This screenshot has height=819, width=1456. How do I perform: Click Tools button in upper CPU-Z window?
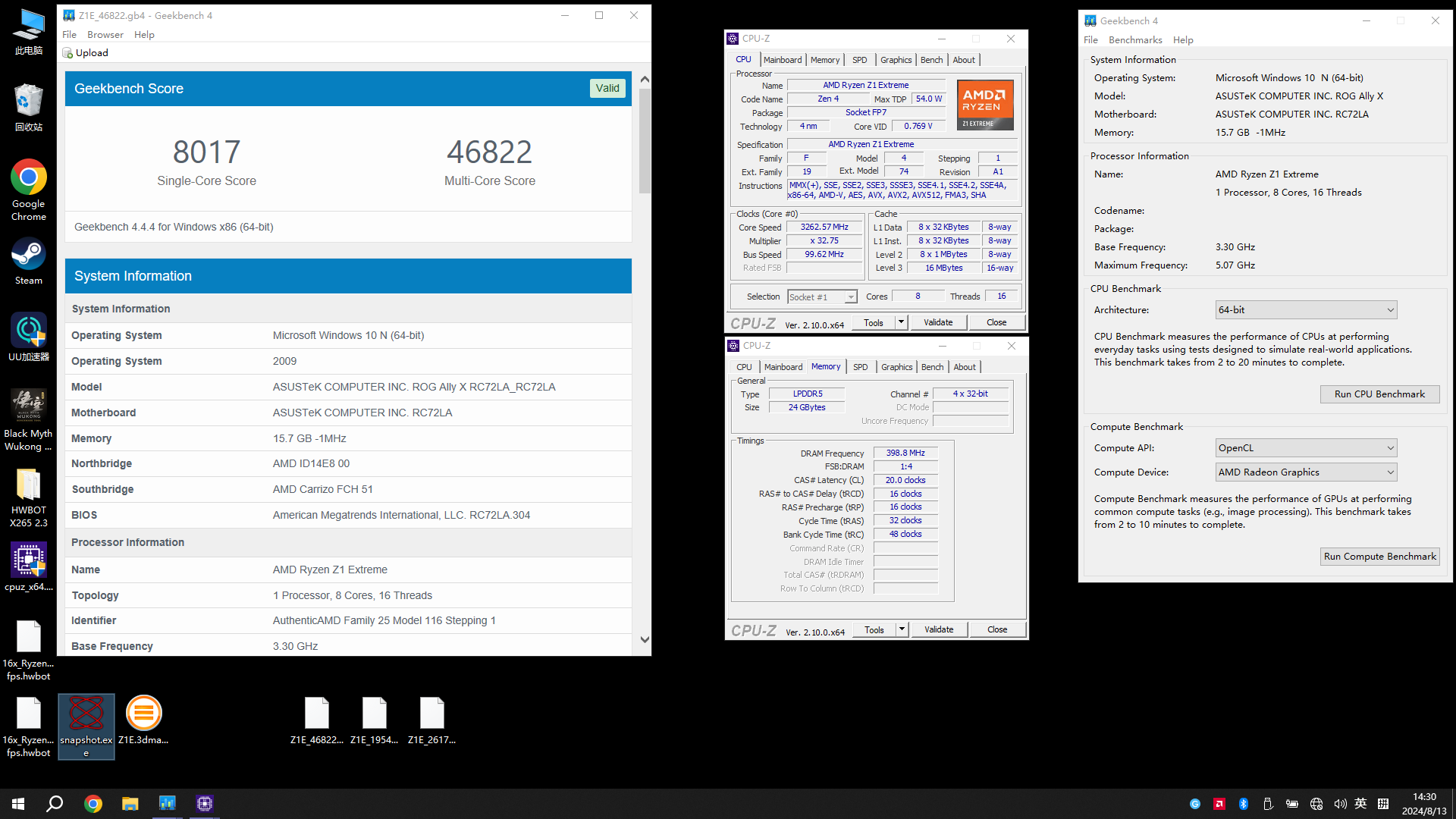tap(874, 322)
